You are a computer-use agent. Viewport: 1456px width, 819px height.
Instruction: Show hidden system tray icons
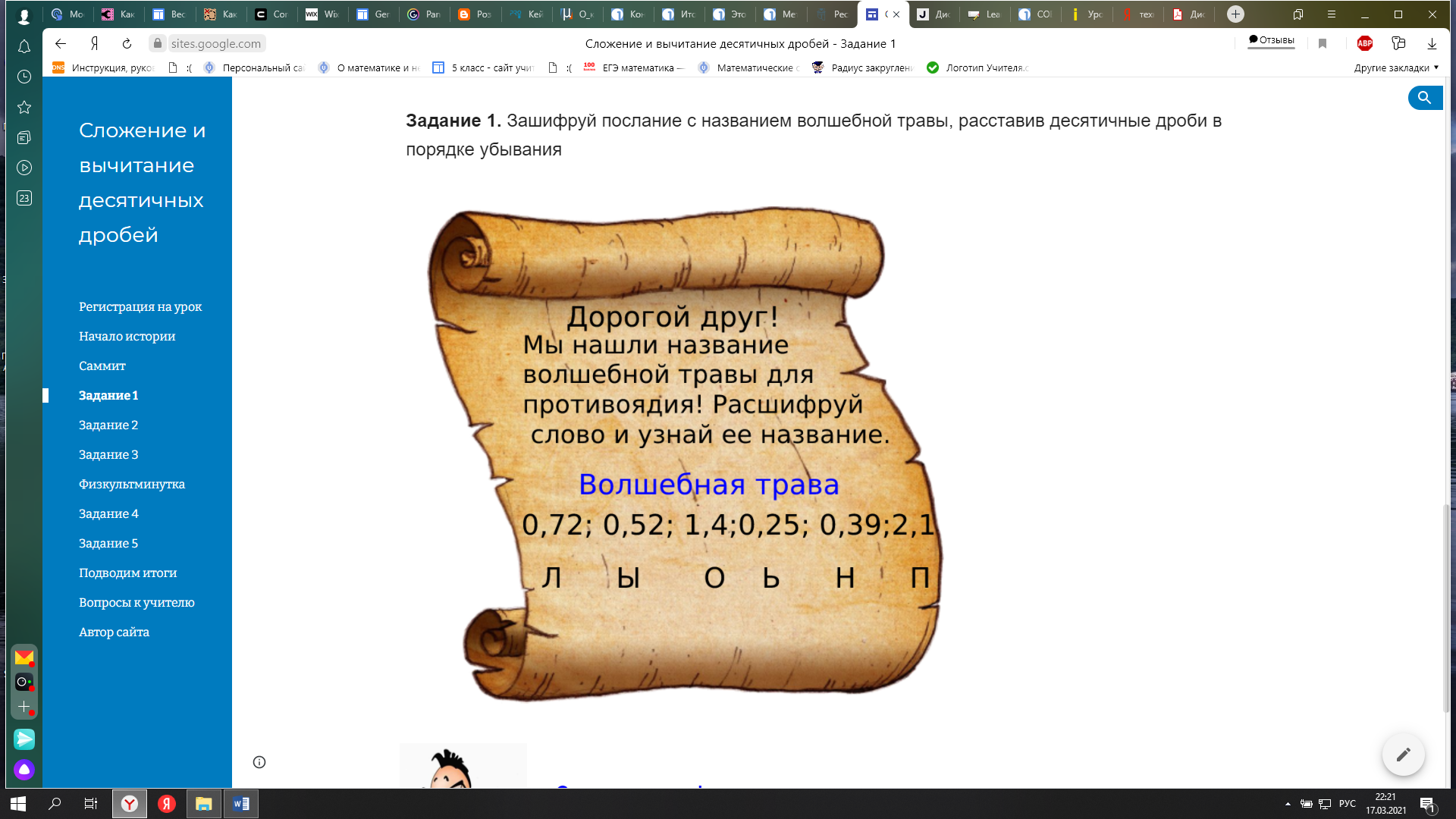click(x=1288, y=804)
